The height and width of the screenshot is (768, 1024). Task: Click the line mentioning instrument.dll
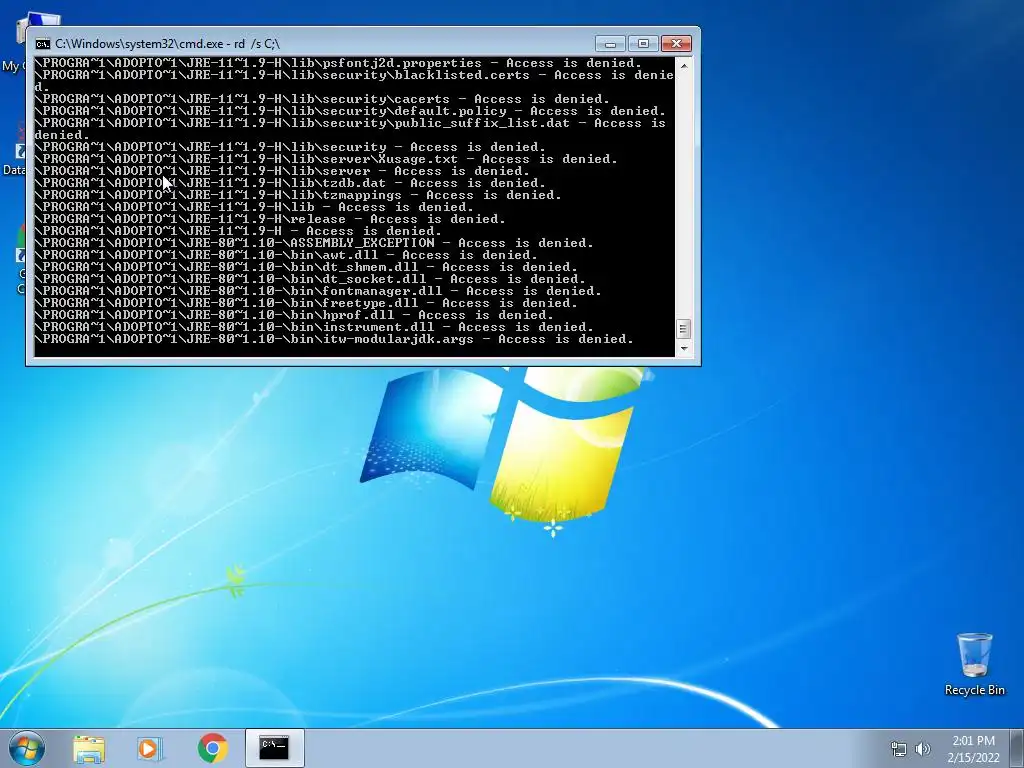(x=314, y=327)
